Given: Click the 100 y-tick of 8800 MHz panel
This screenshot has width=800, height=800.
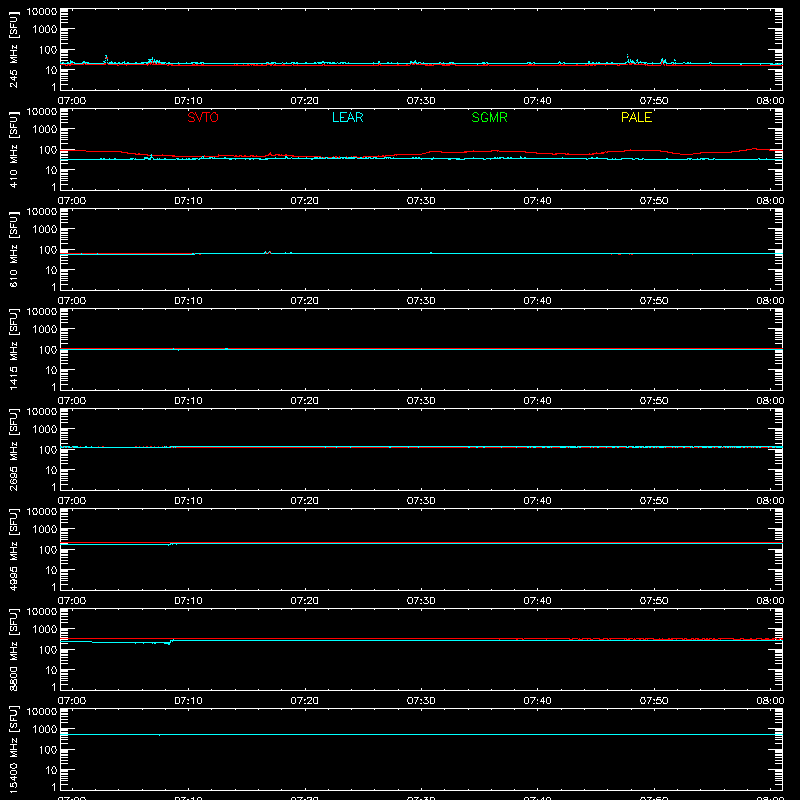Looking at the screenshot, I should click(x=48, y=649).
